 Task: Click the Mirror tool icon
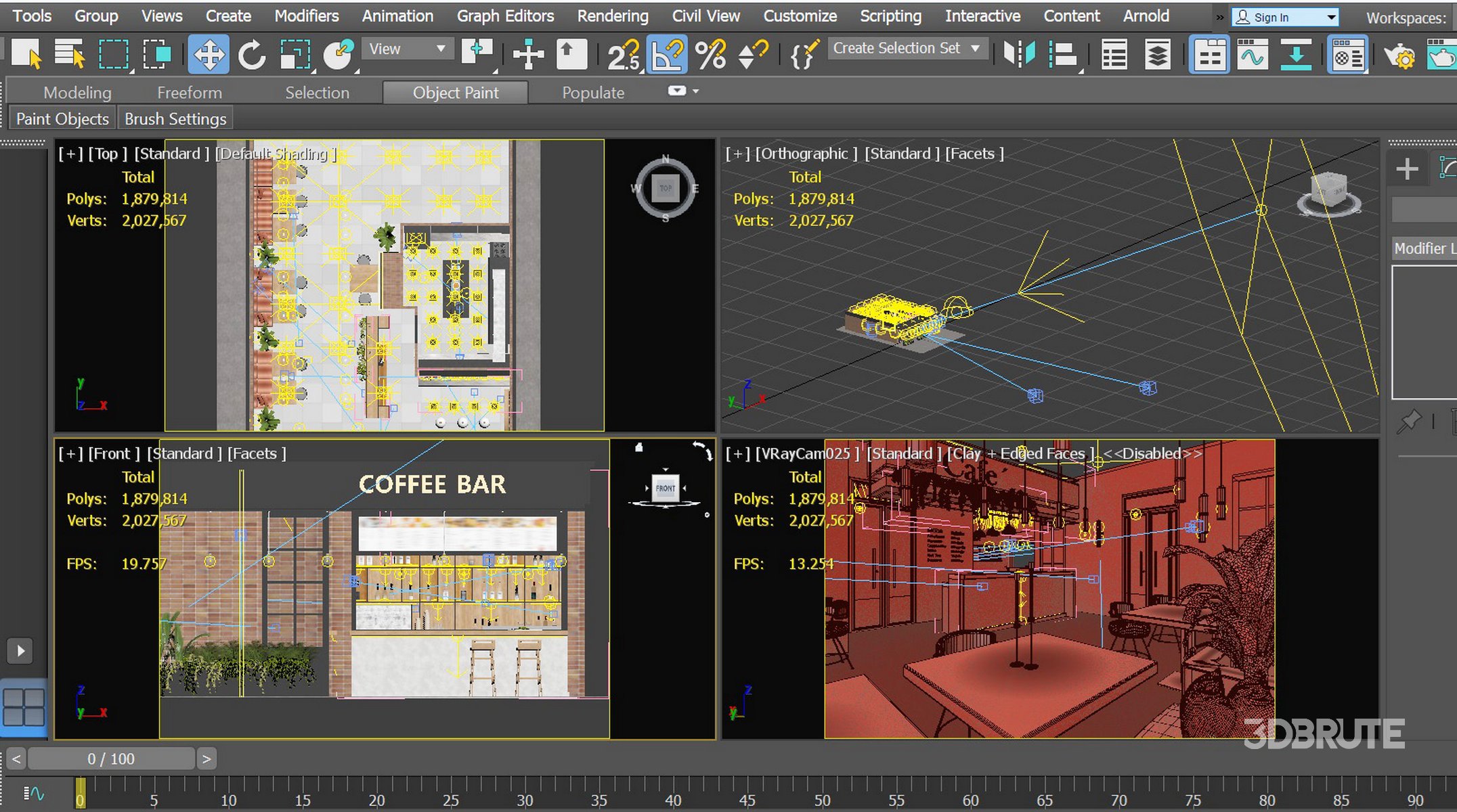(x=1019, y=54)
